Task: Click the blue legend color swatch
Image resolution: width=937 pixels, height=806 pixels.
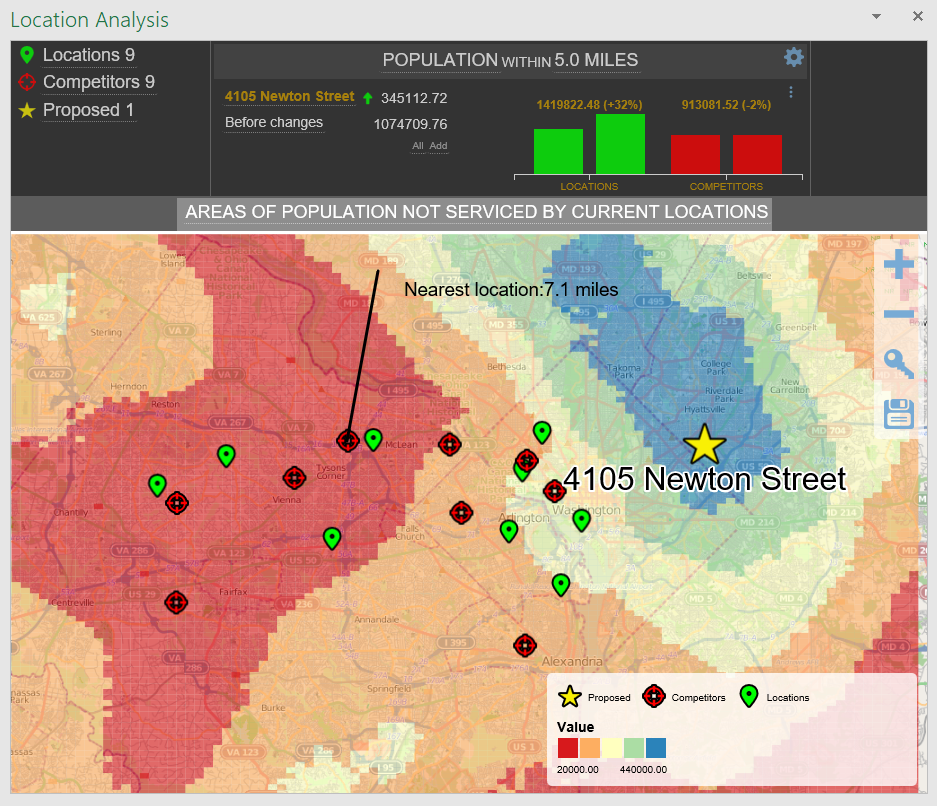Action: click(656, 748)
